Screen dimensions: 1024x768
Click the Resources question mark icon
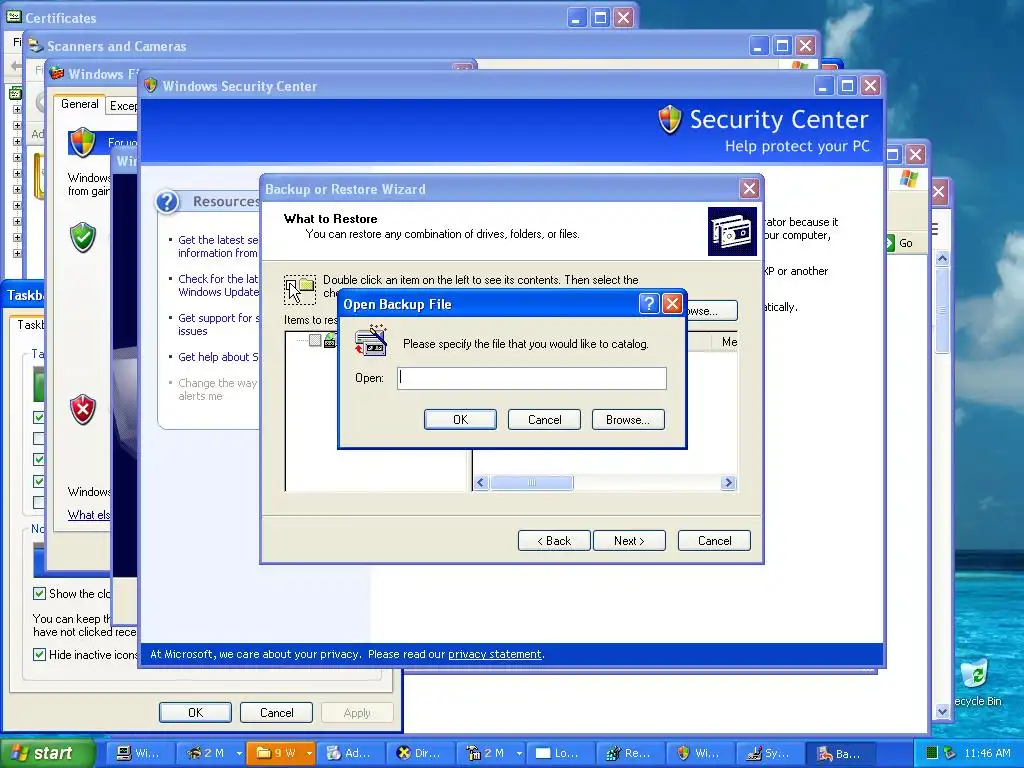coord(167,202)
